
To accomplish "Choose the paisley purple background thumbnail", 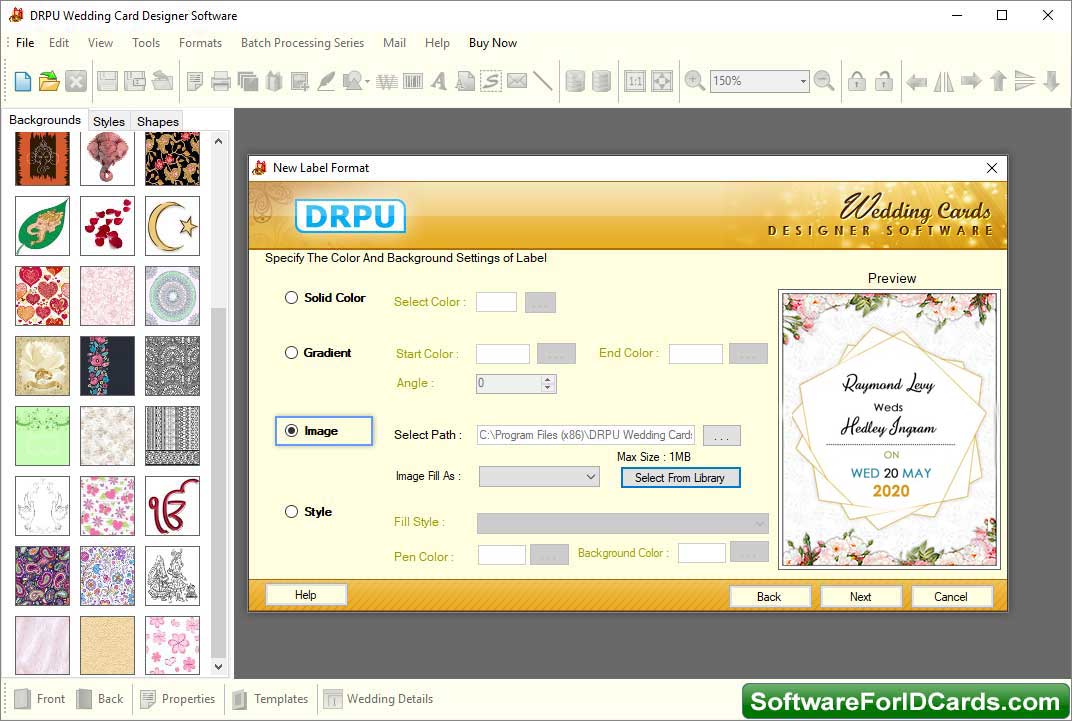I will pos(42,576).
